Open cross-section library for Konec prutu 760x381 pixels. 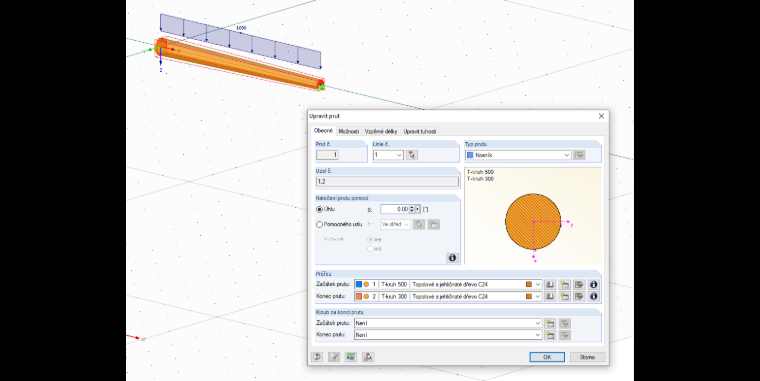tap(550, 296)
